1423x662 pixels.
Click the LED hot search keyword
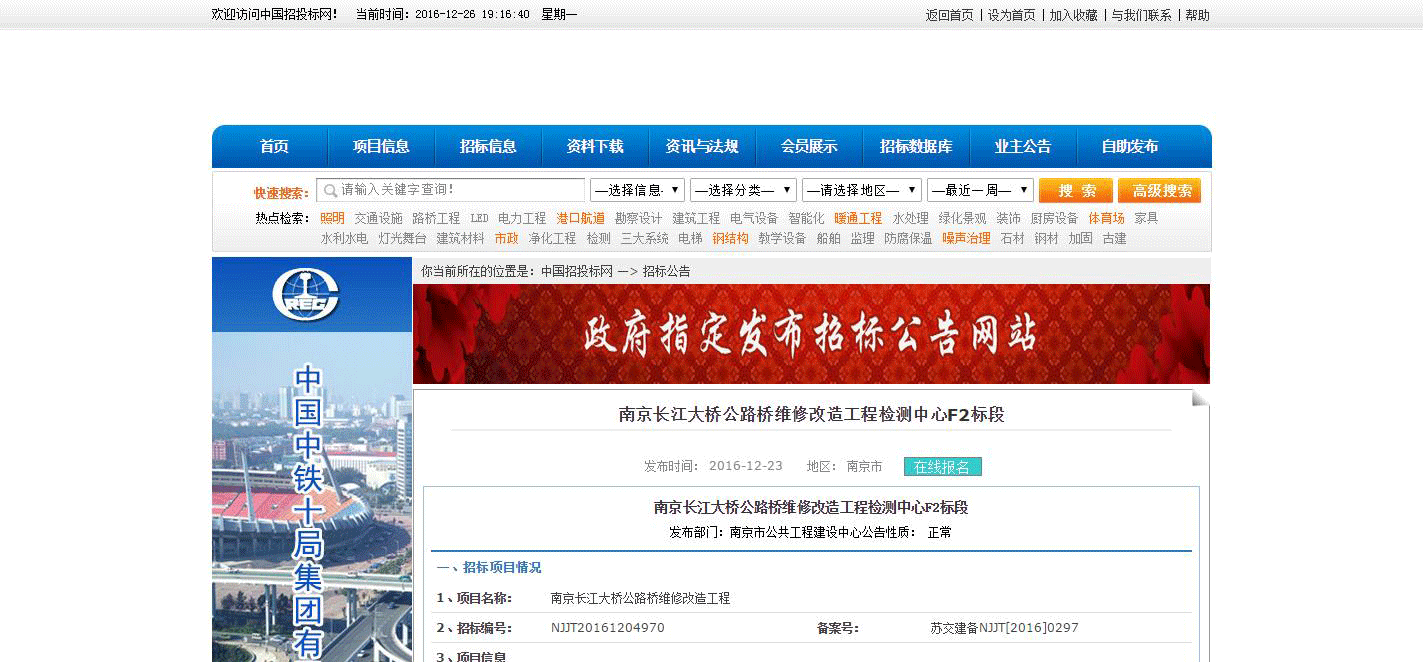click(x=479, y=218)
